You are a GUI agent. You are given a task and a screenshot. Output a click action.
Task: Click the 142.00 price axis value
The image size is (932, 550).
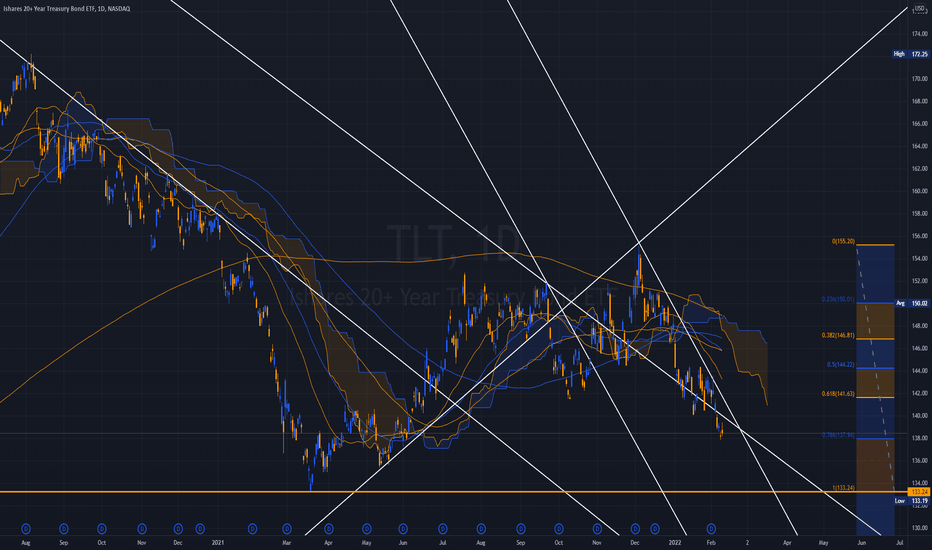(920, 394)
